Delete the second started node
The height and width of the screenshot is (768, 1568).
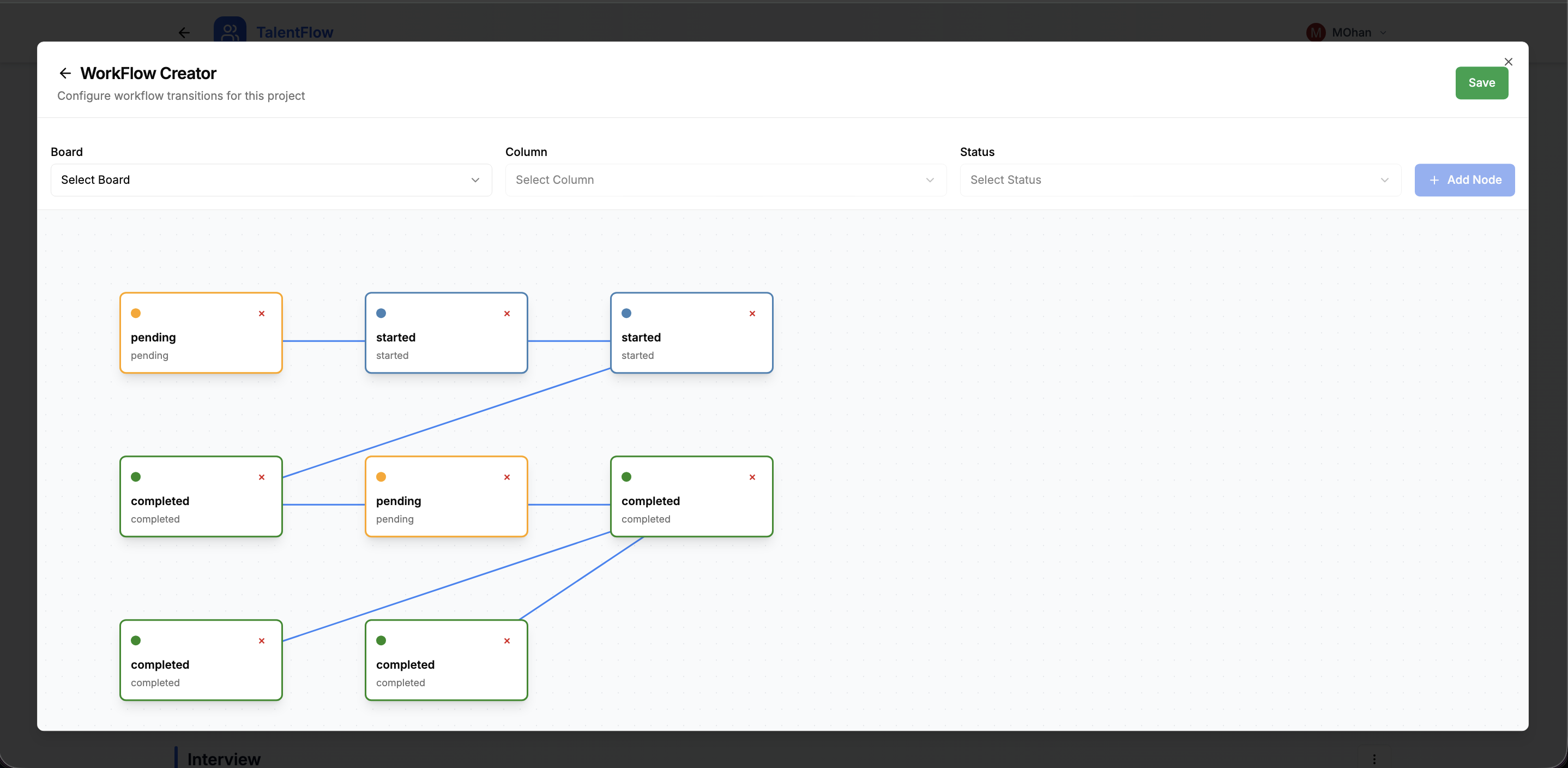coord(752,314)
